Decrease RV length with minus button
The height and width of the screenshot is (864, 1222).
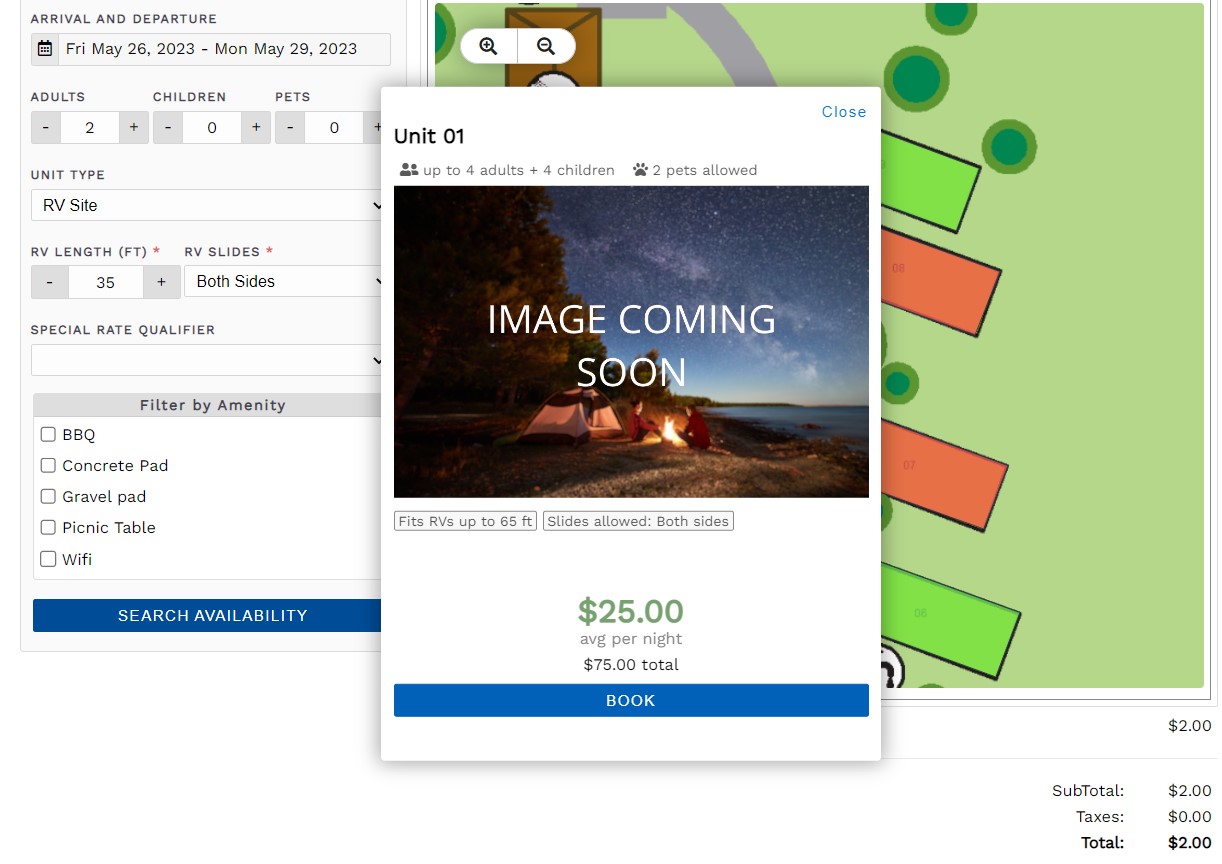click(x=50, y=282)
